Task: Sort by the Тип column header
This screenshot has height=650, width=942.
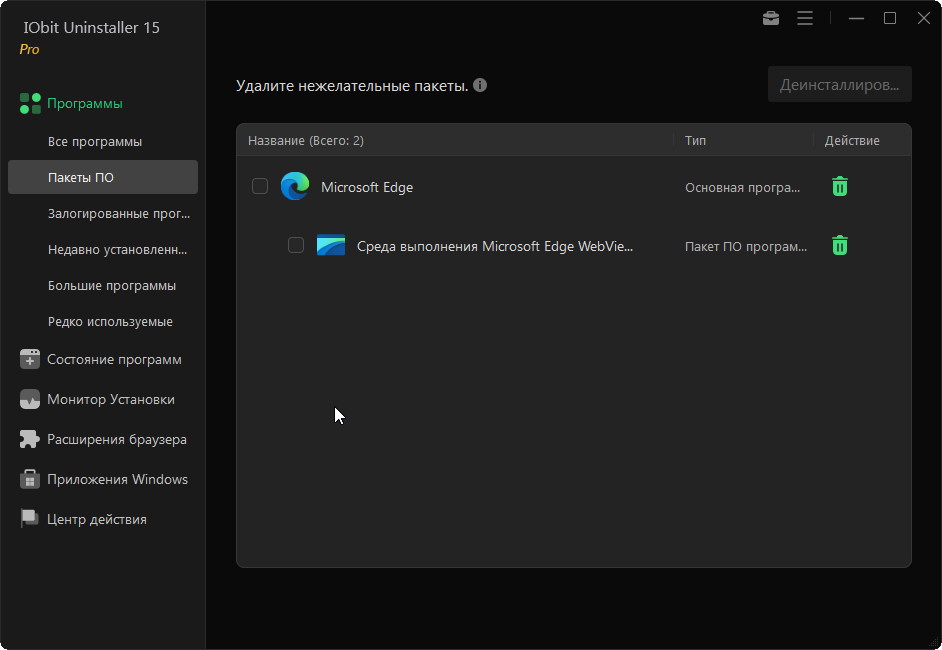Action: (x=695, y=141)
